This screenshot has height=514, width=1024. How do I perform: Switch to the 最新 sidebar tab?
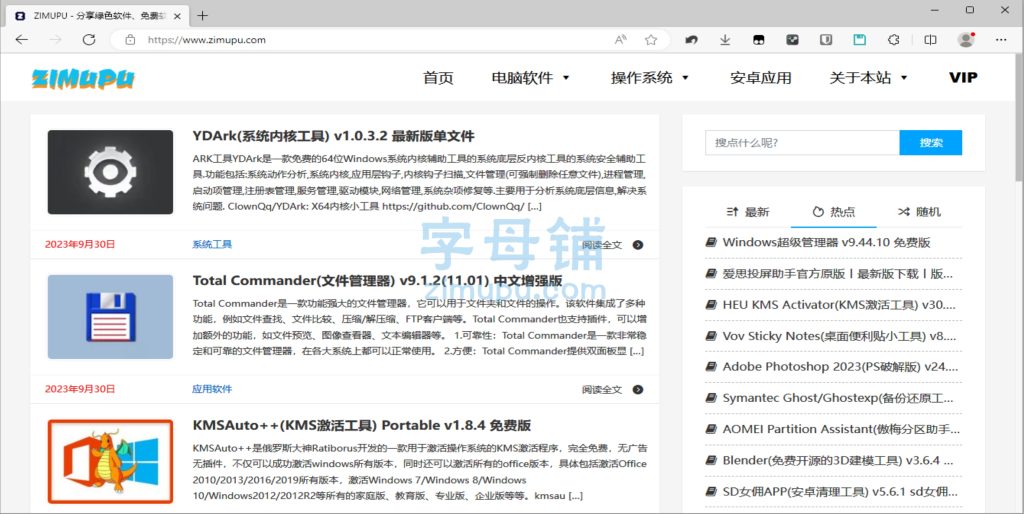748,212
